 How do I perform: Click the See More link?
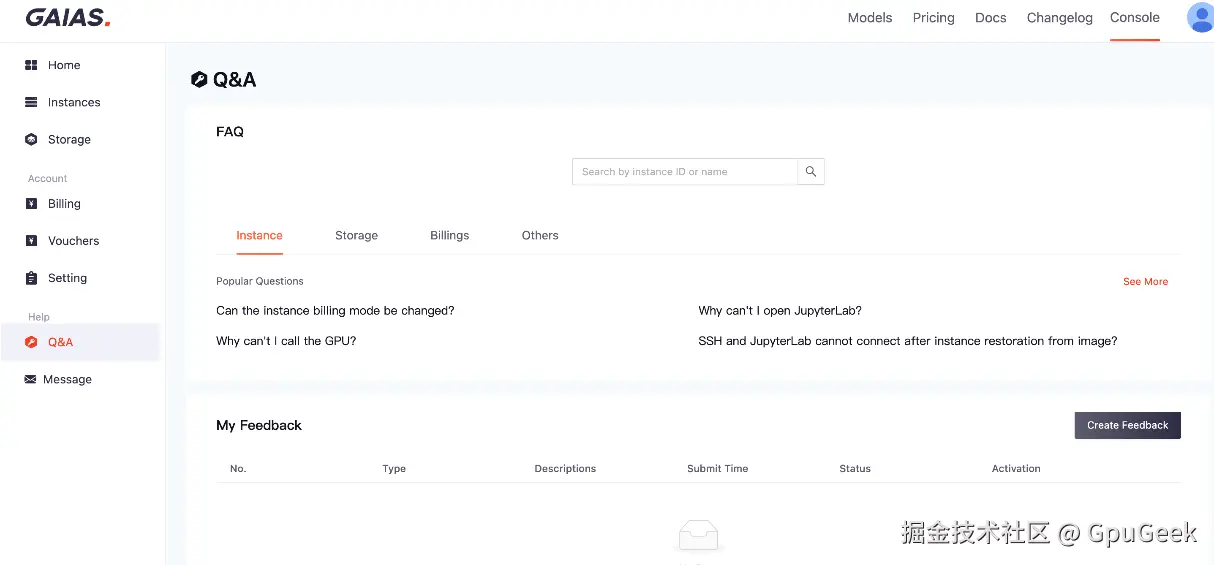point(1145,282)
